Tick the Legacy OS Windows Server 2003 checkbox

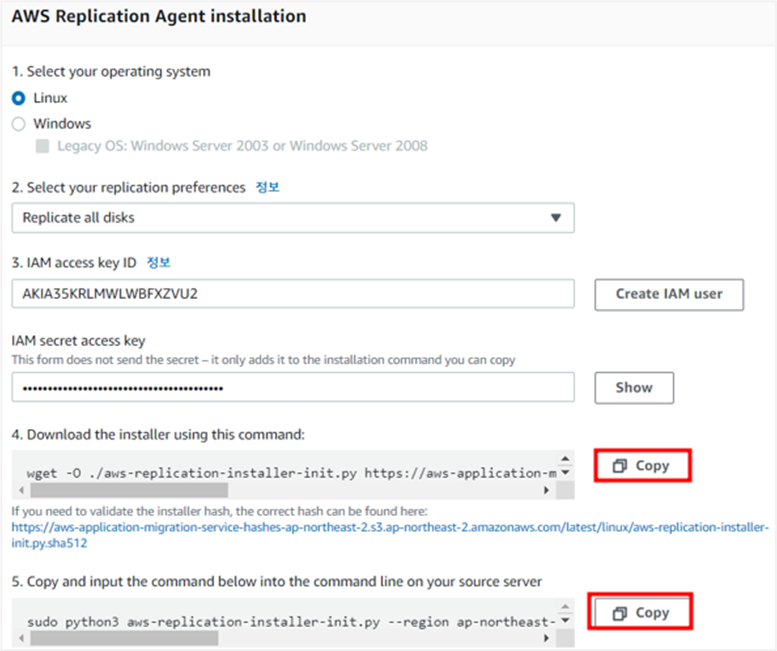[x=43, y=146]
